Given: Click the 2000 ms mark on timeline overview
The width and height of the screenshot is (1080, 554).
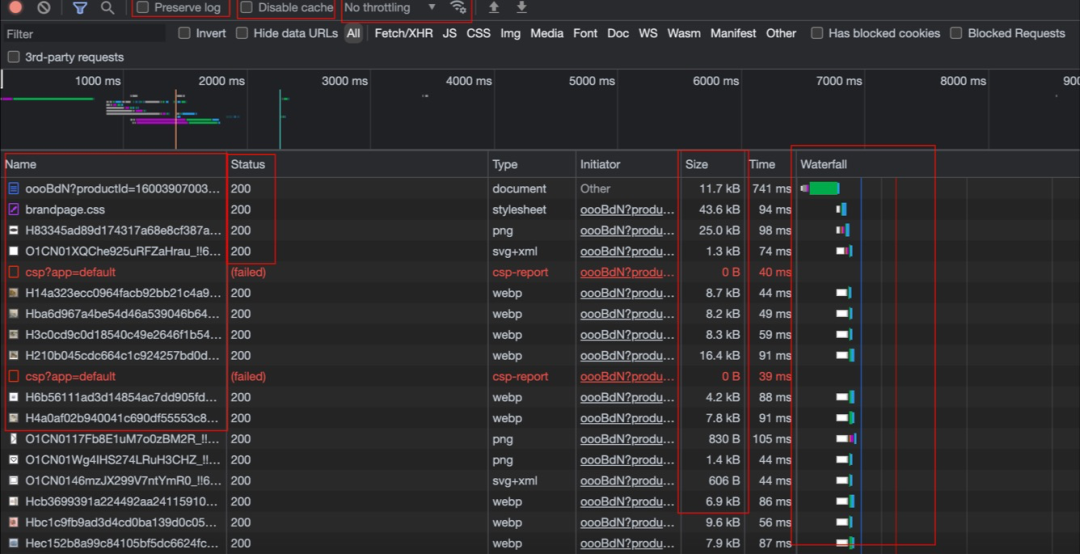Looking at the screenshot, I should pos(222,81).
